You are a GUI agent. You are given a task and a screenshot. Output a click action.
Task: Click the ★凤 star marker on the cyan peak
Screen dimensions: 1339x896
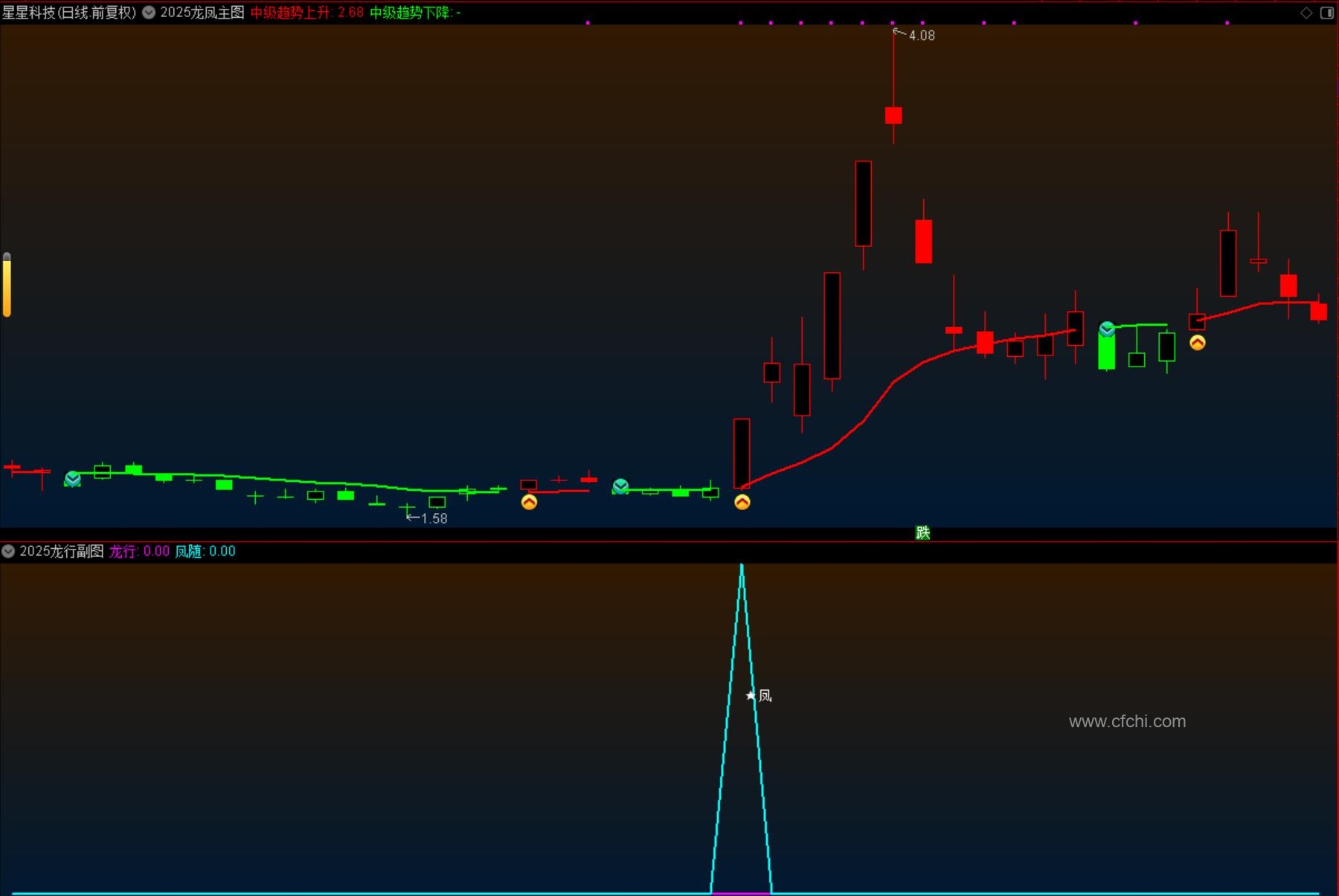click(x=759, y=696)
